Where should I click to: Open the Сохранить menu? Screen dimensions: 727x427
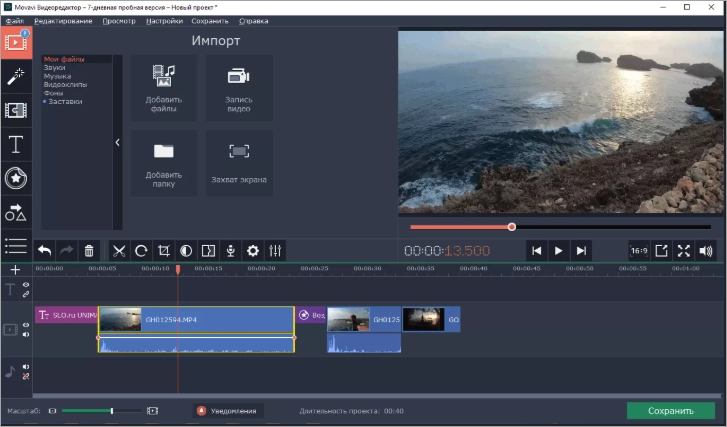click(x=210, y=21)
